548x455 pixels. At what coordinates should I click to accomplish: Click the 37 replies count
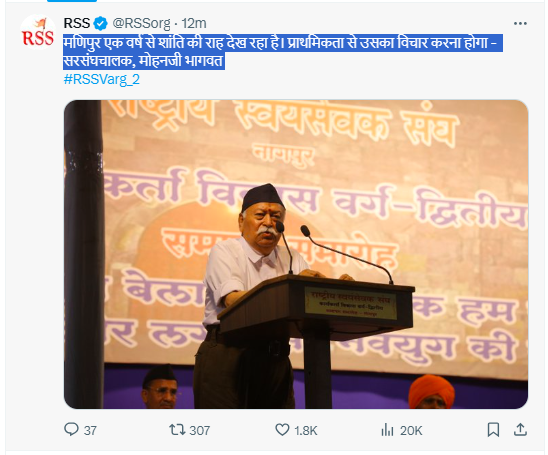(90, 431)
